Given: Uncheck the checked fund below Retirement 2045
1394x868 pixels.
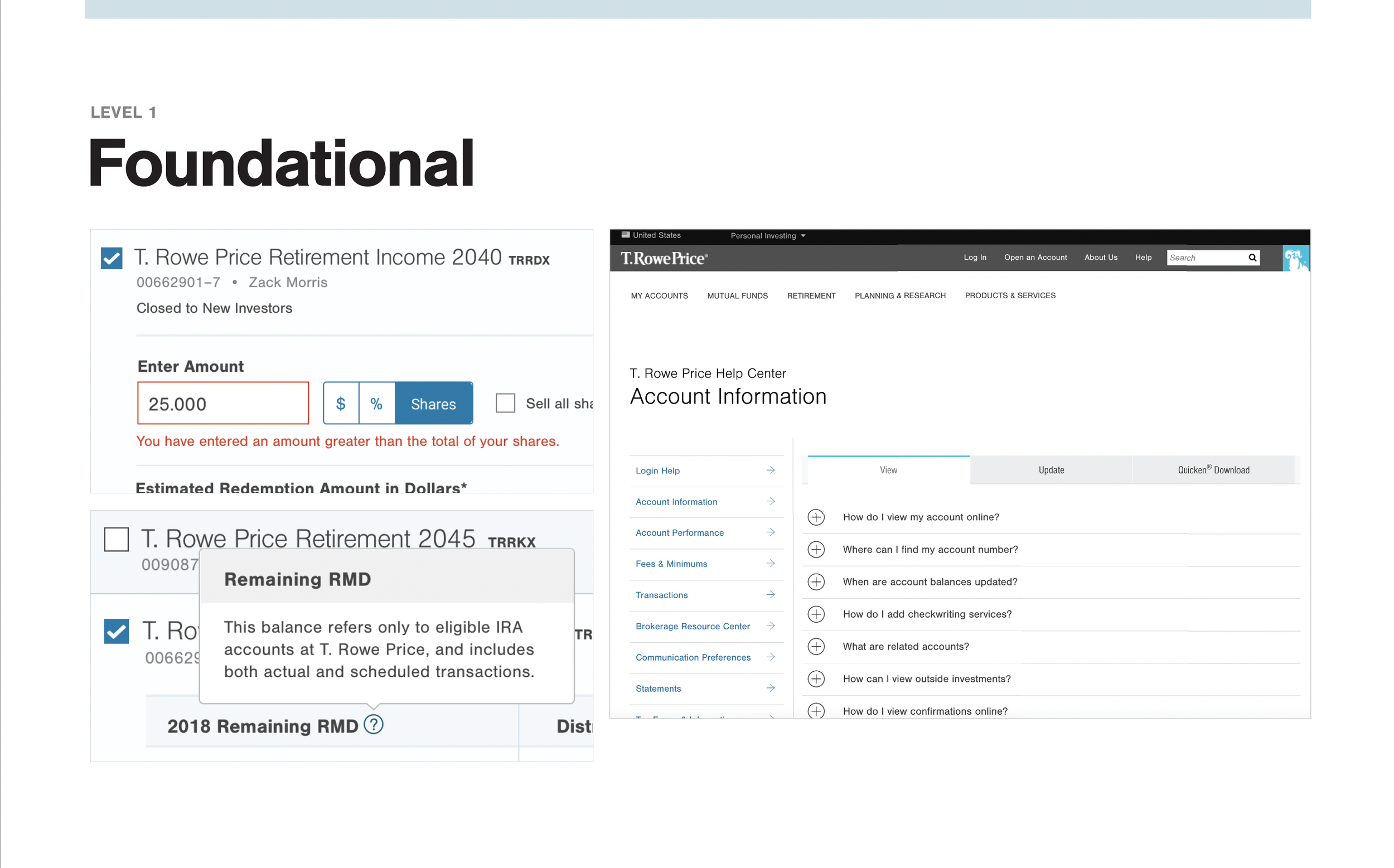Looking at the screenshot, I should coord(116,631).
